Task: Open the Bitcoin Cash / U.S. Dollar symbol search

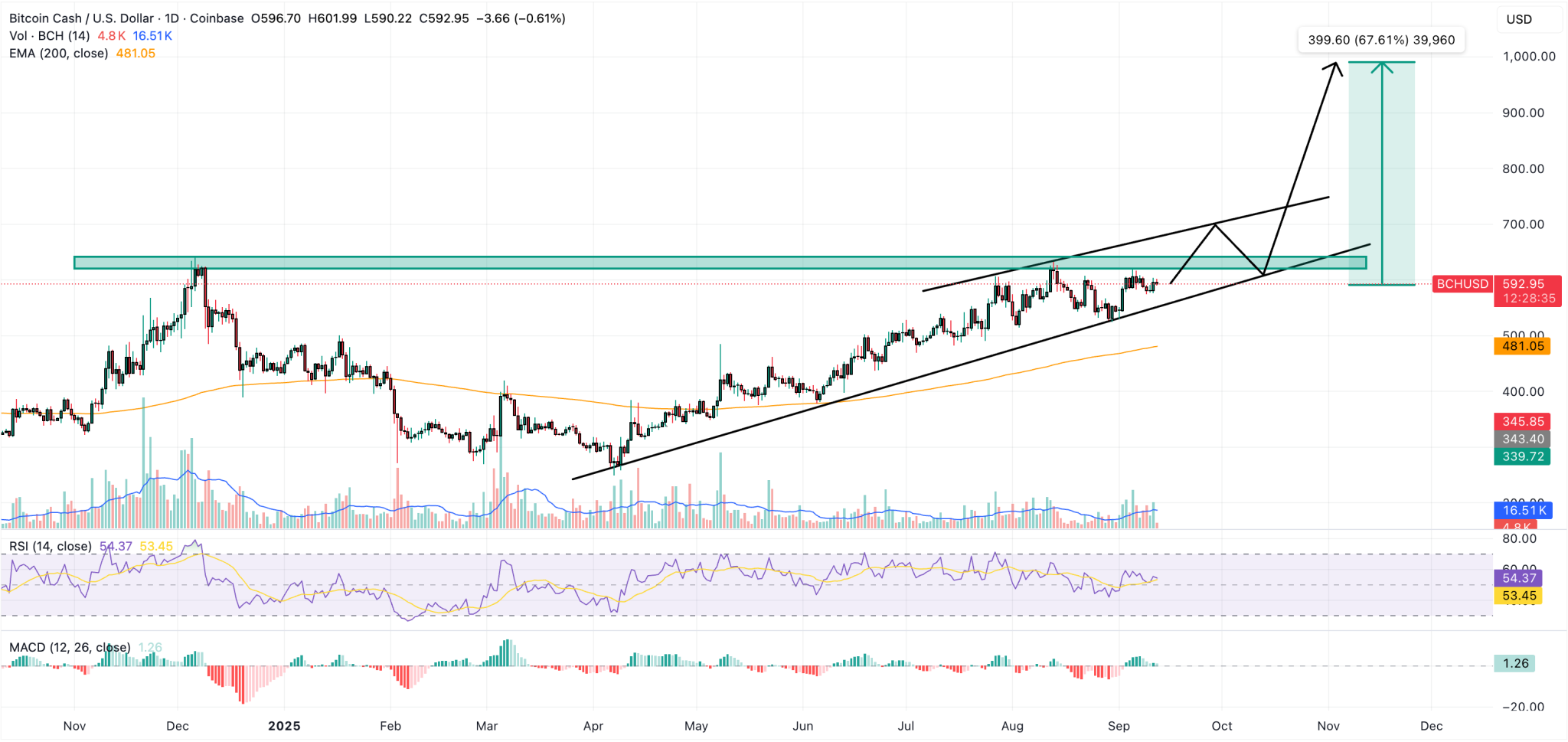Action: [x=83, y=18]
